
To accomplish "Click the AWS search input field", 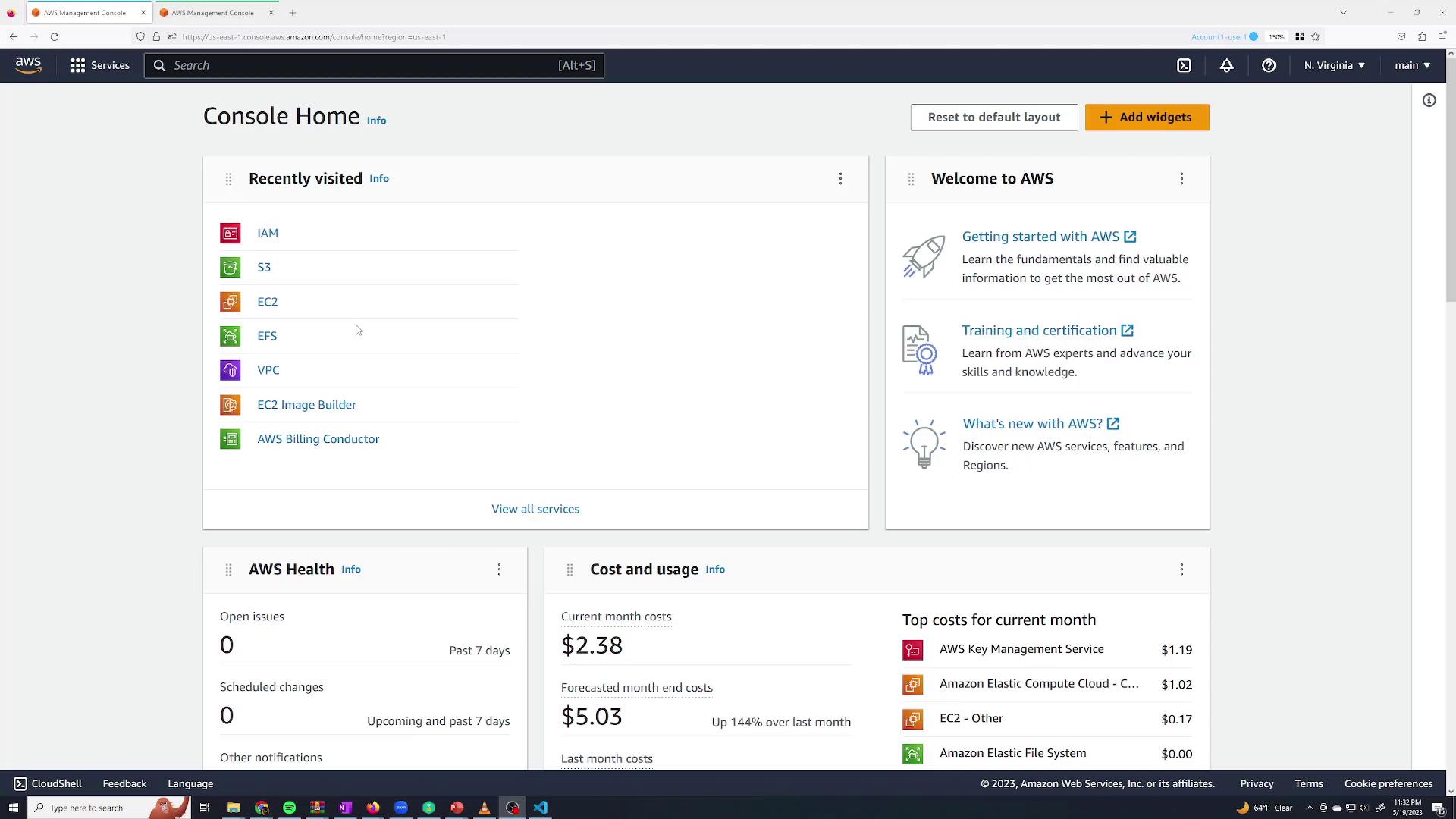I will pyautogui.click(x=364, y=66).
